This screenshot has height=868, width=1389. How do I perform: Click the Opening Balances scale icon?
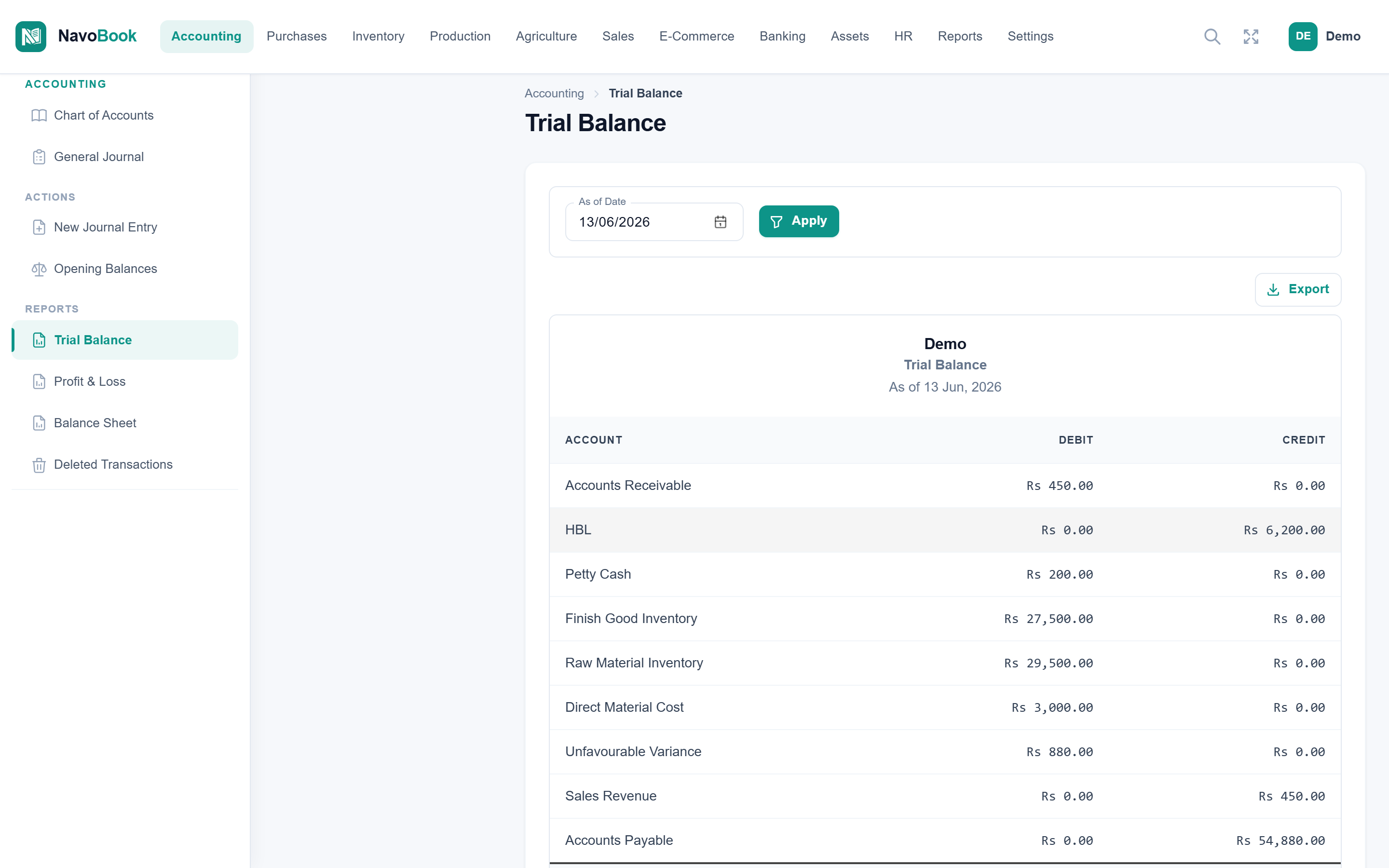click(x=39, y=269)
